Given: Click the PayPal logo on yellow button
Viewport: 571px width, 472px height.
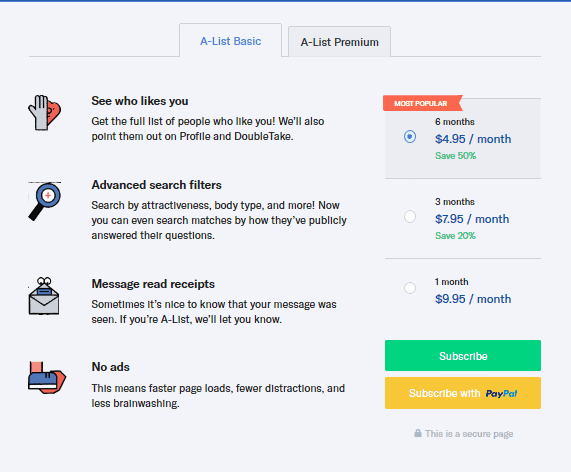Looking at the screenshot, I should [501, 393].
